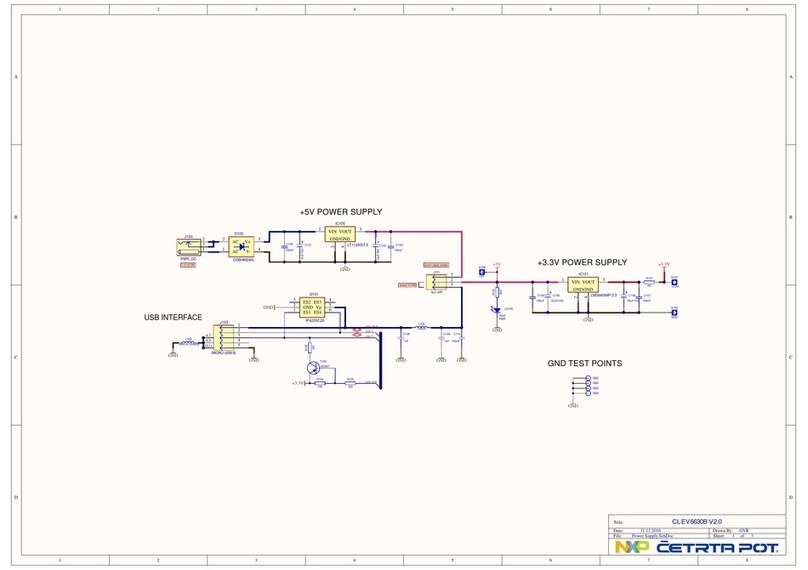Viewport: 808px width, 570px height.
Task: Click the ČETRTA POT logo
Action: pyautogui.click(x=717, y=547)
